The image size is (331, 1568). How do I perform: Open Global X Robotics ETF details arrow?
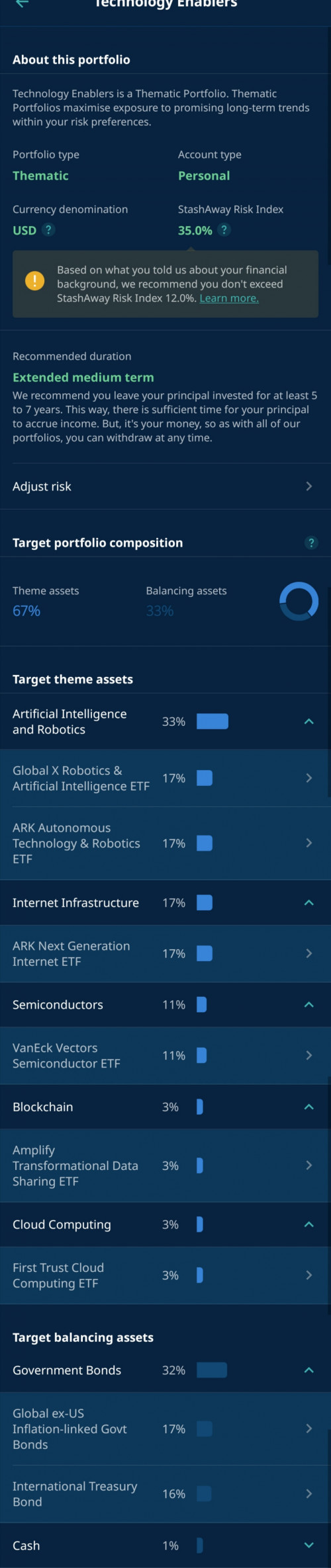(309, 778)
